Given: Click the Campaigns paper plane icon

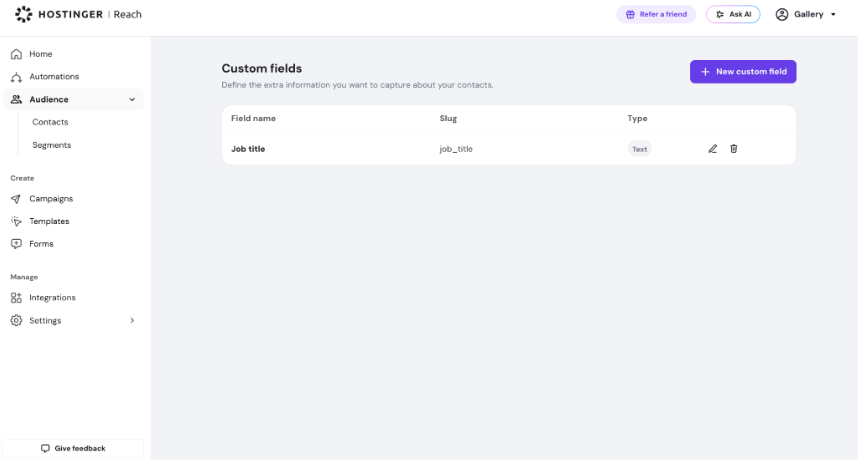Looking at the screenshot, I should [x=16, y=199].
